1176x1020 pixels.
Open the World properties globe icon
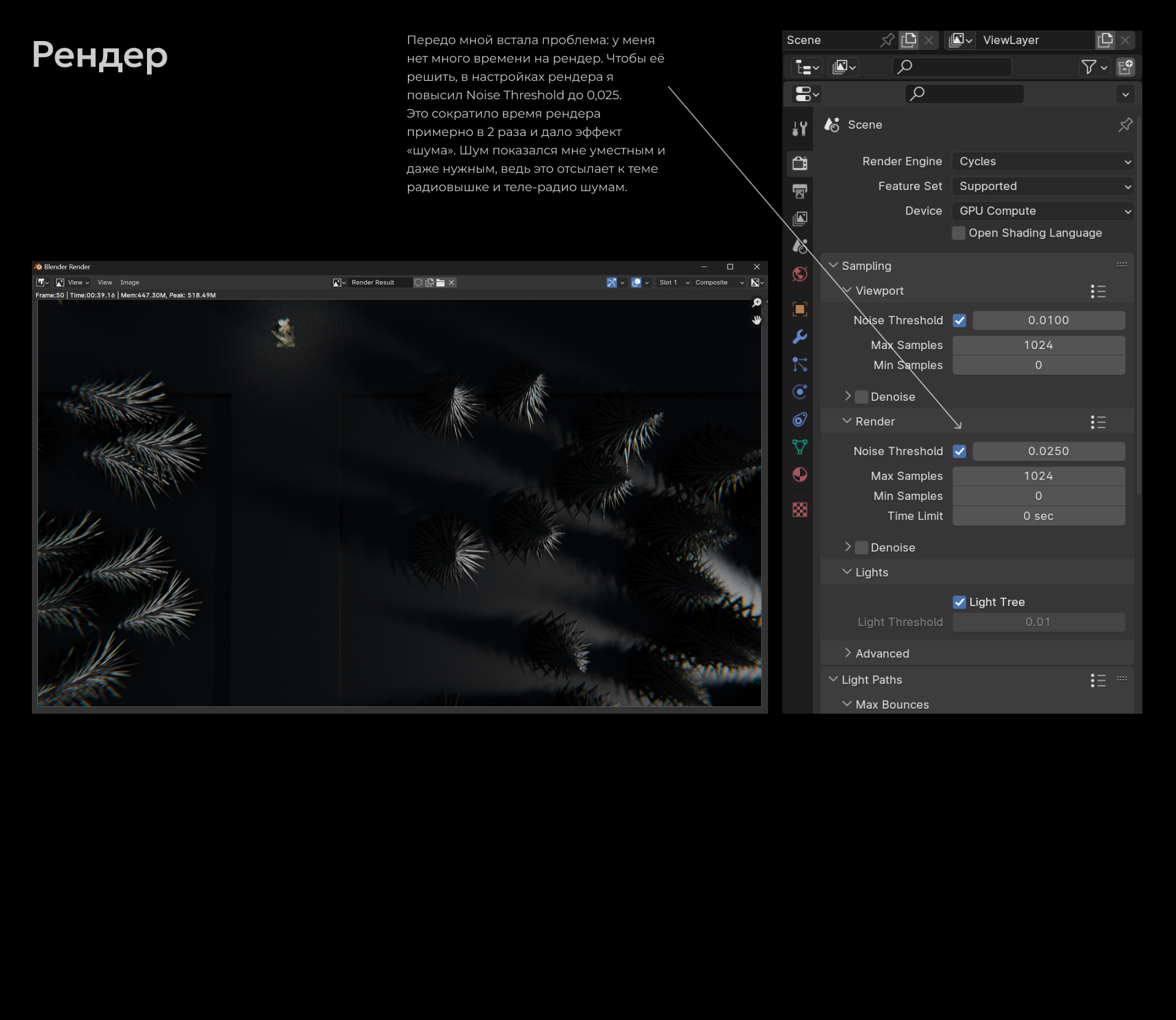[800, 274]
